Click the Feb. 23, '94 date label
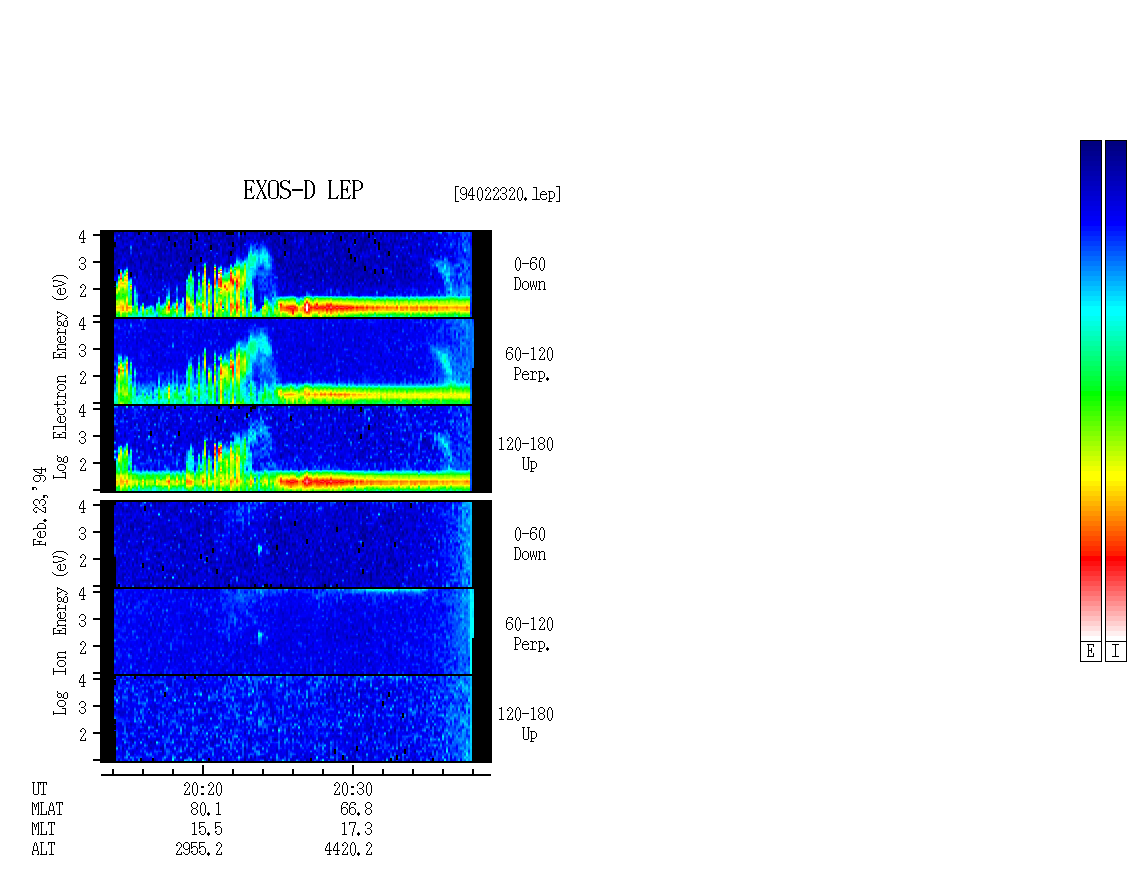This screenshot has height=875, width=1130. (x=40, y=506)
